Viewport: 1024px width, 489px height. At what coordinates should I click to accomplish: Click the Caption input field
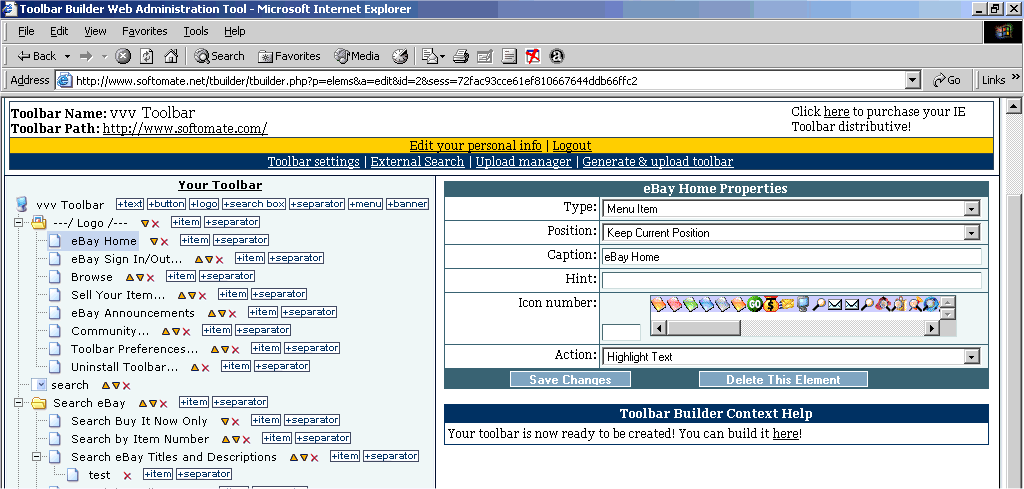pyautogui.click(x=792, y=257)
